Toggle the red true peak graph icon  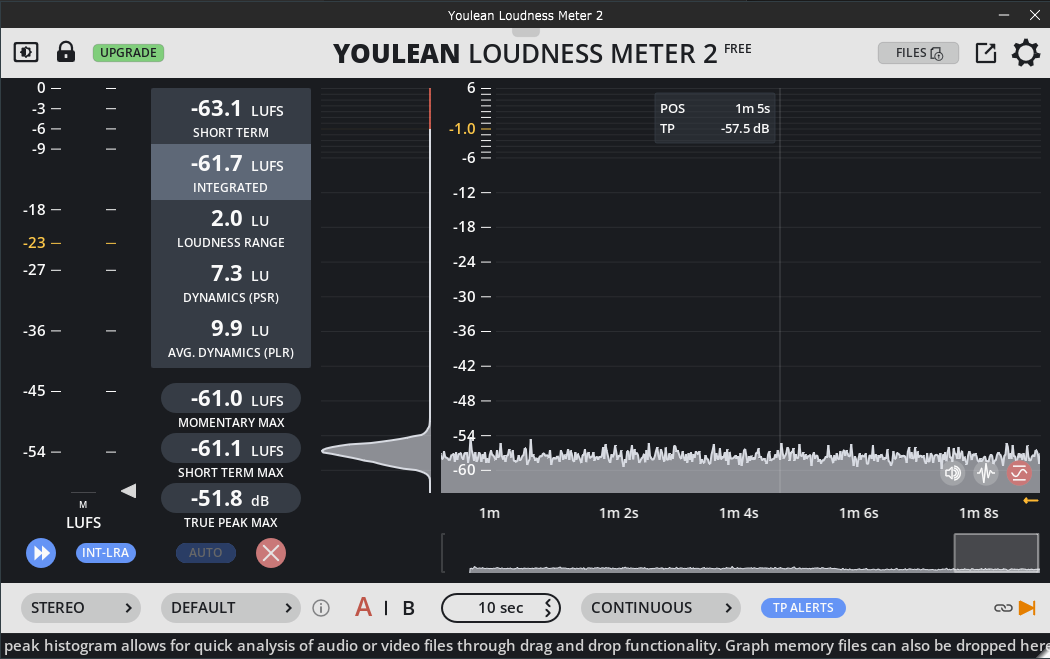pos(1019,473)
